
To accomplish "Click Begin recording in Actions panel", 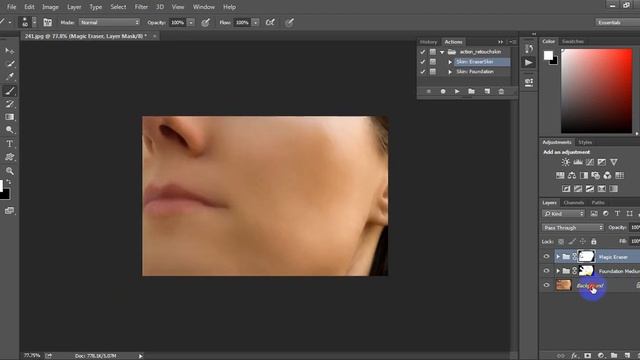I will click(x=443, y=91).
